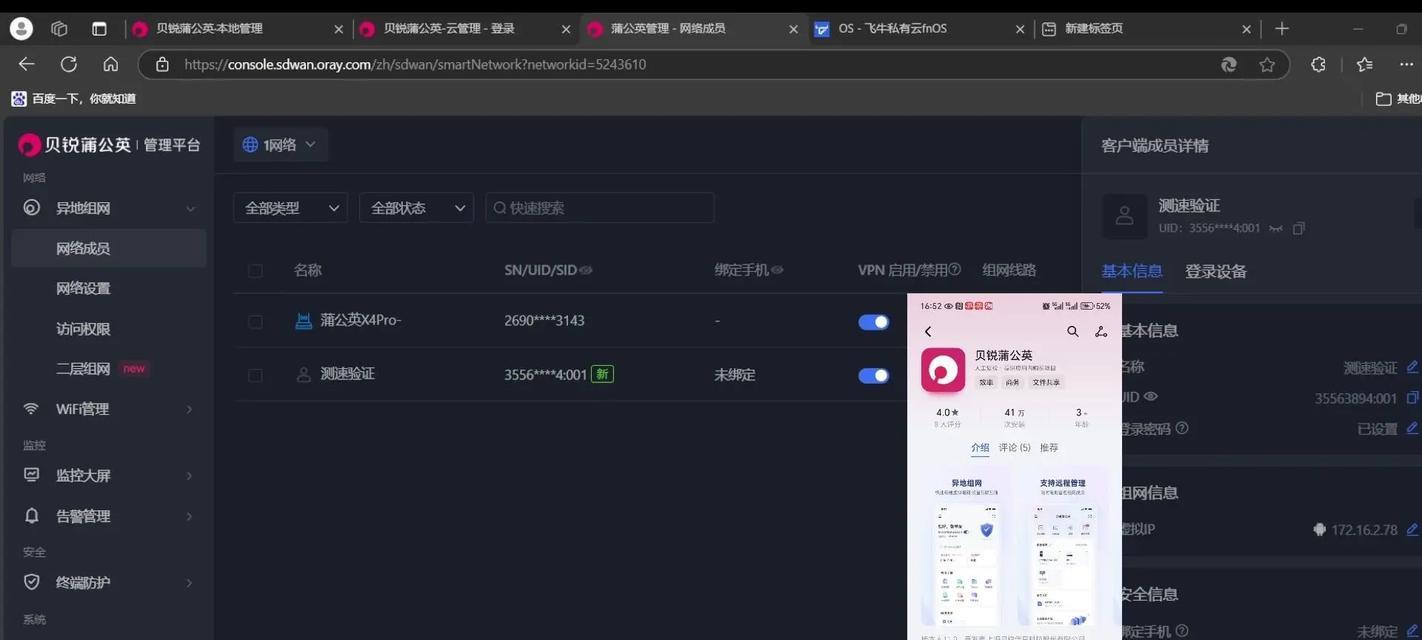The image size is (1422, 640).
Task: View site info via the lock icon
Action: 162,64
